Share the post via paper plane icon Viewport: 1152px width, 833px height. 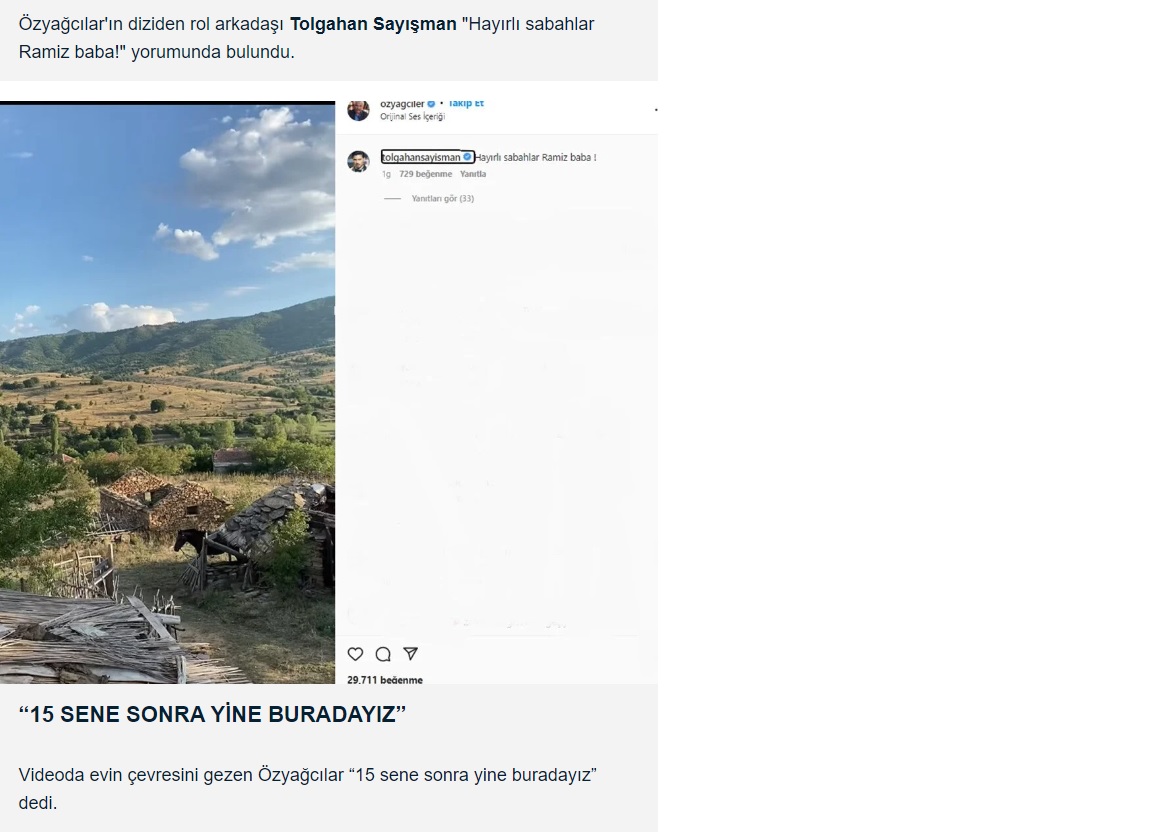410,654
